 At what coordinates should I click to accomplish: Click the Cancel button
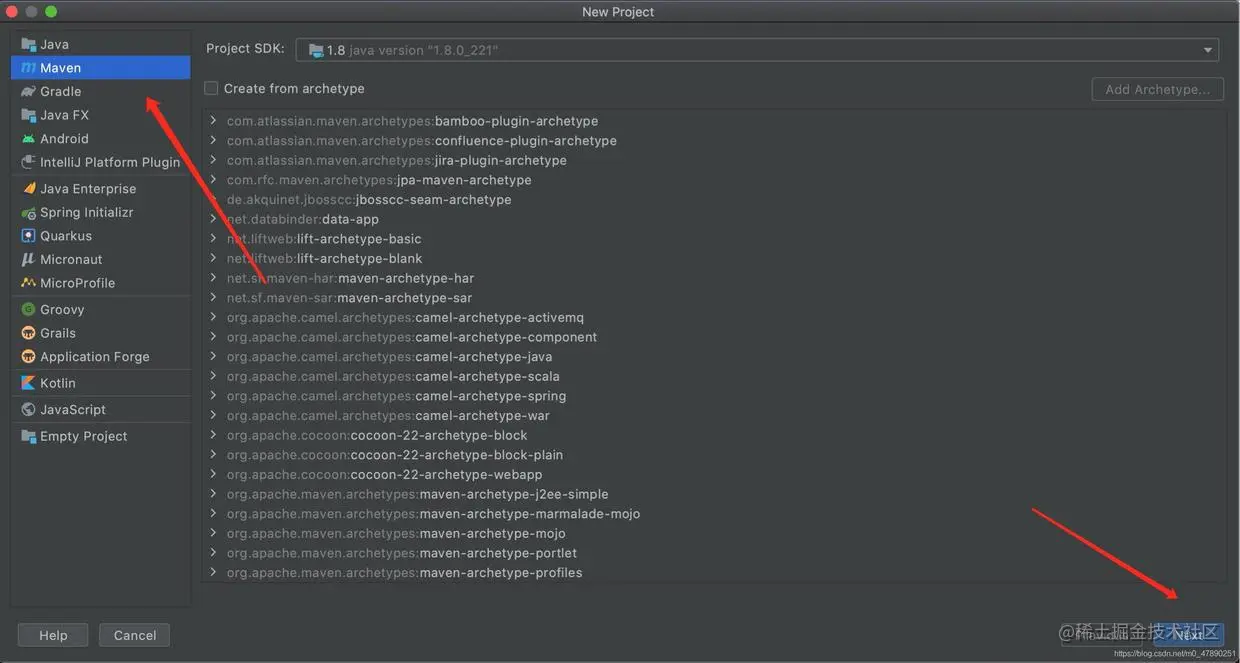pyautogui.click(x=135, y=635)
